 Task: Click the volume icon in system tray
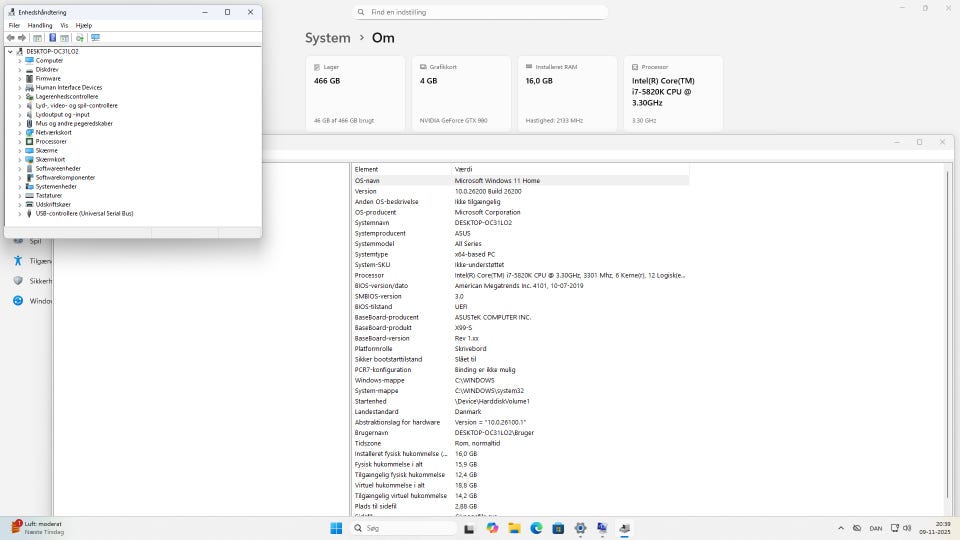coord(907,528)
